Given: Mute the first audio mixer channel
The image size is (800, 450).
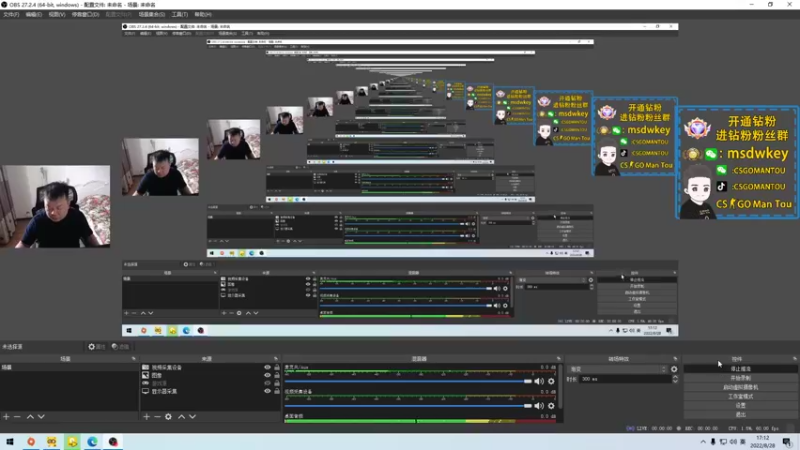Looking at the screenshot, I should [539, 381].
